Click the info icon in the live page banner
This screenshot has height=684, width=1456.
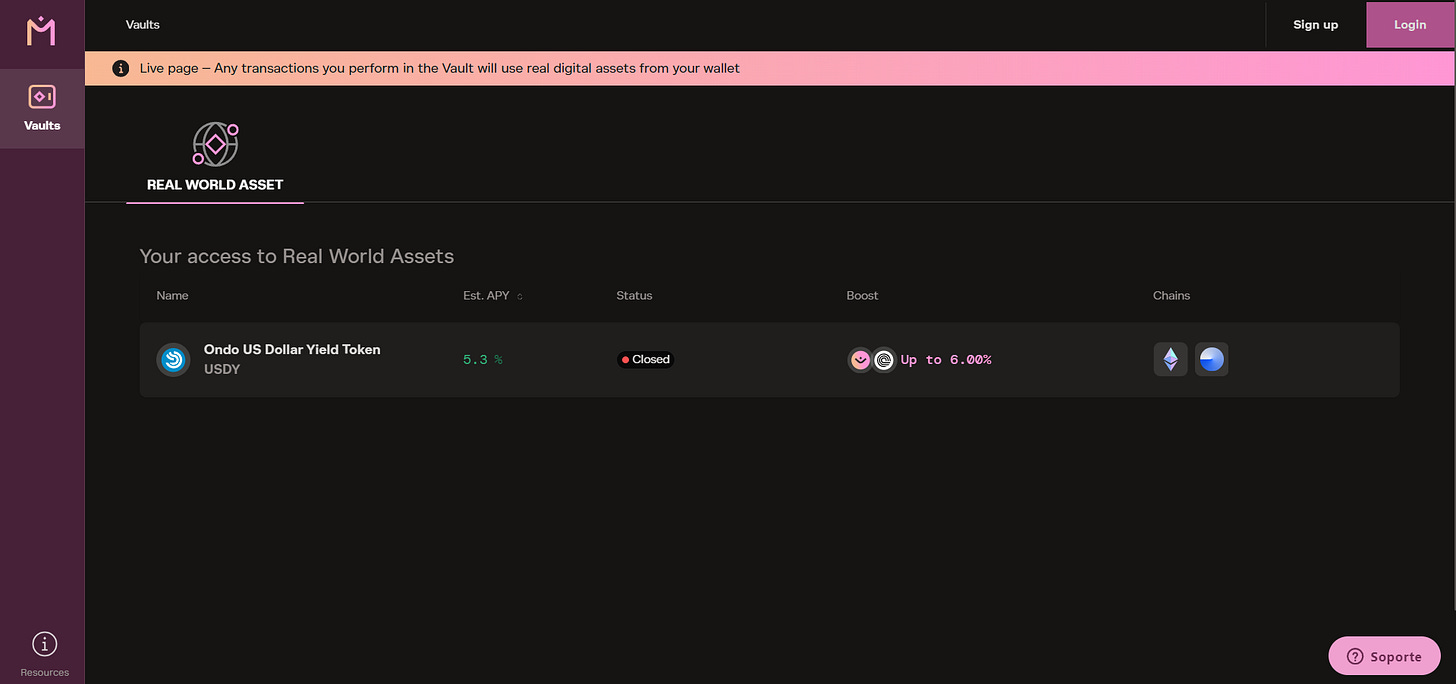click(121, 69)
